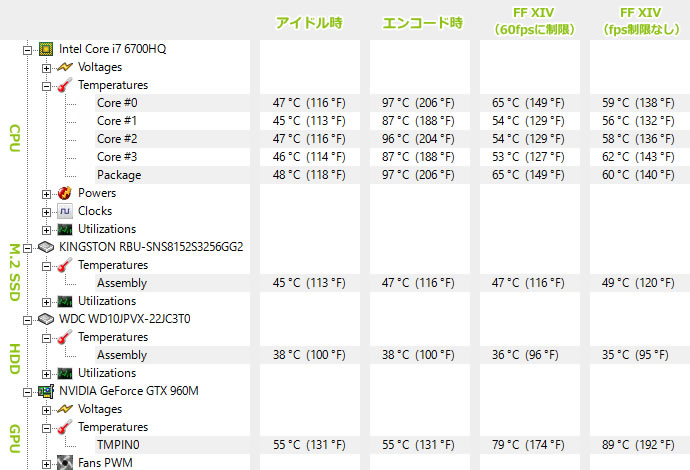
Task: Click Core #0 encode value 97 °C (206 °F)
Action: [x=418, y=103]
